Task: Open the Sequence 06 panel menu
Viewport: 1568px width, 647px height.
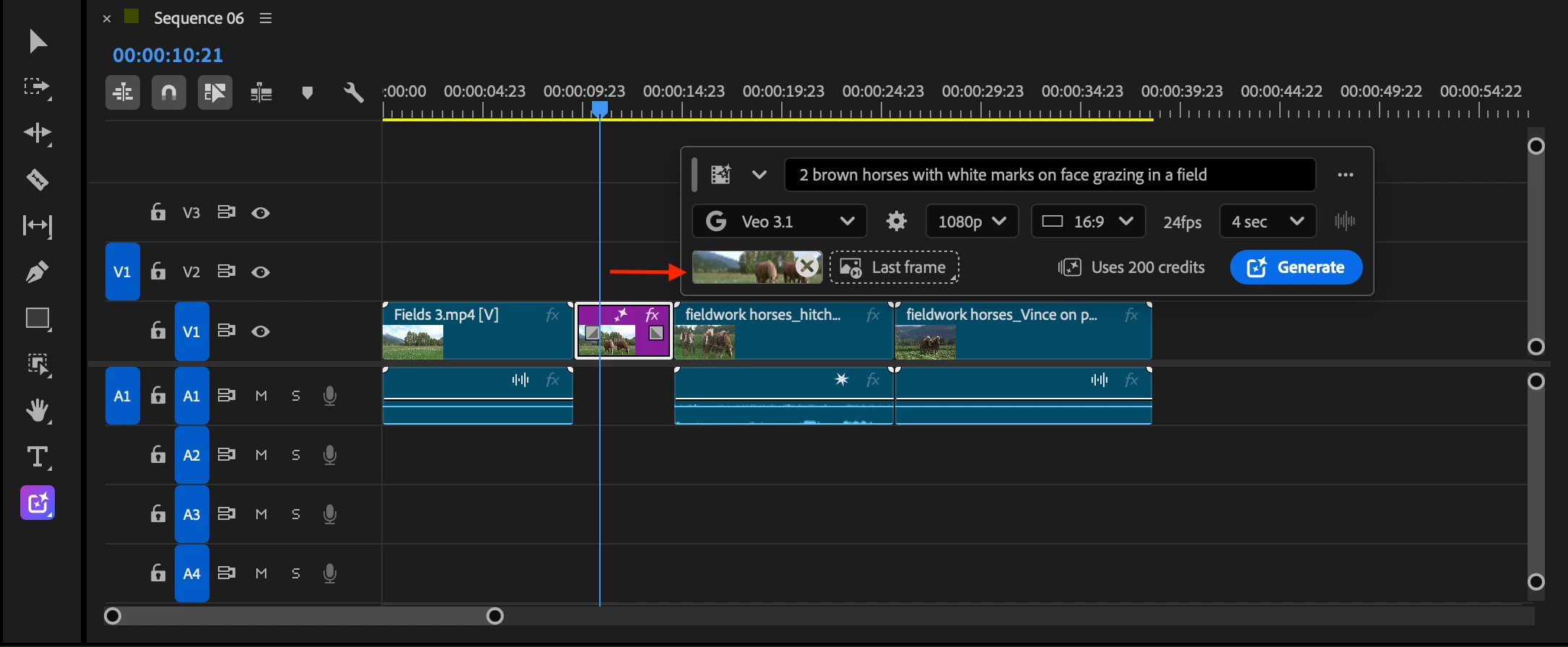Action: click(266, 18)
